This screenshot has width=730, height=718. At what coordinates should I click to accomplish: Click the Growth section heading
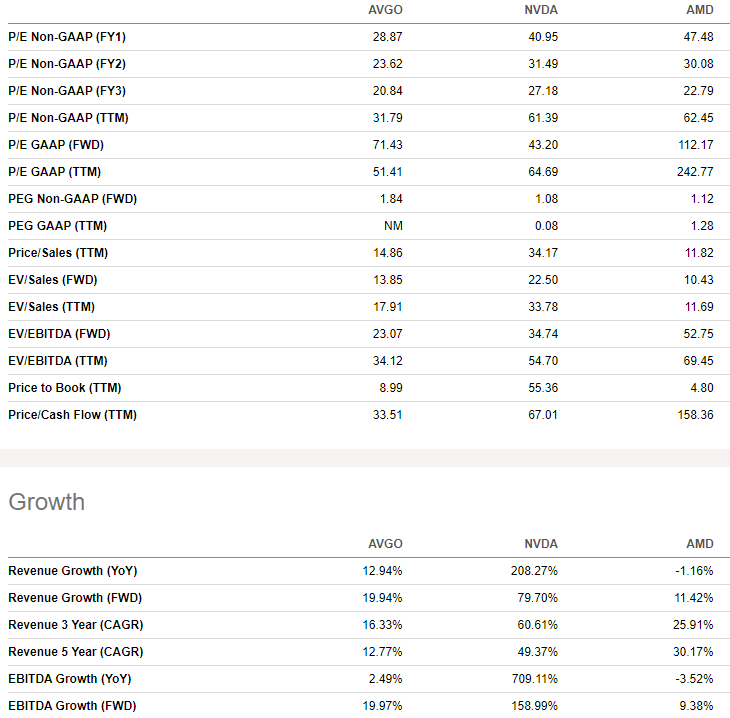tap(46, 501)
